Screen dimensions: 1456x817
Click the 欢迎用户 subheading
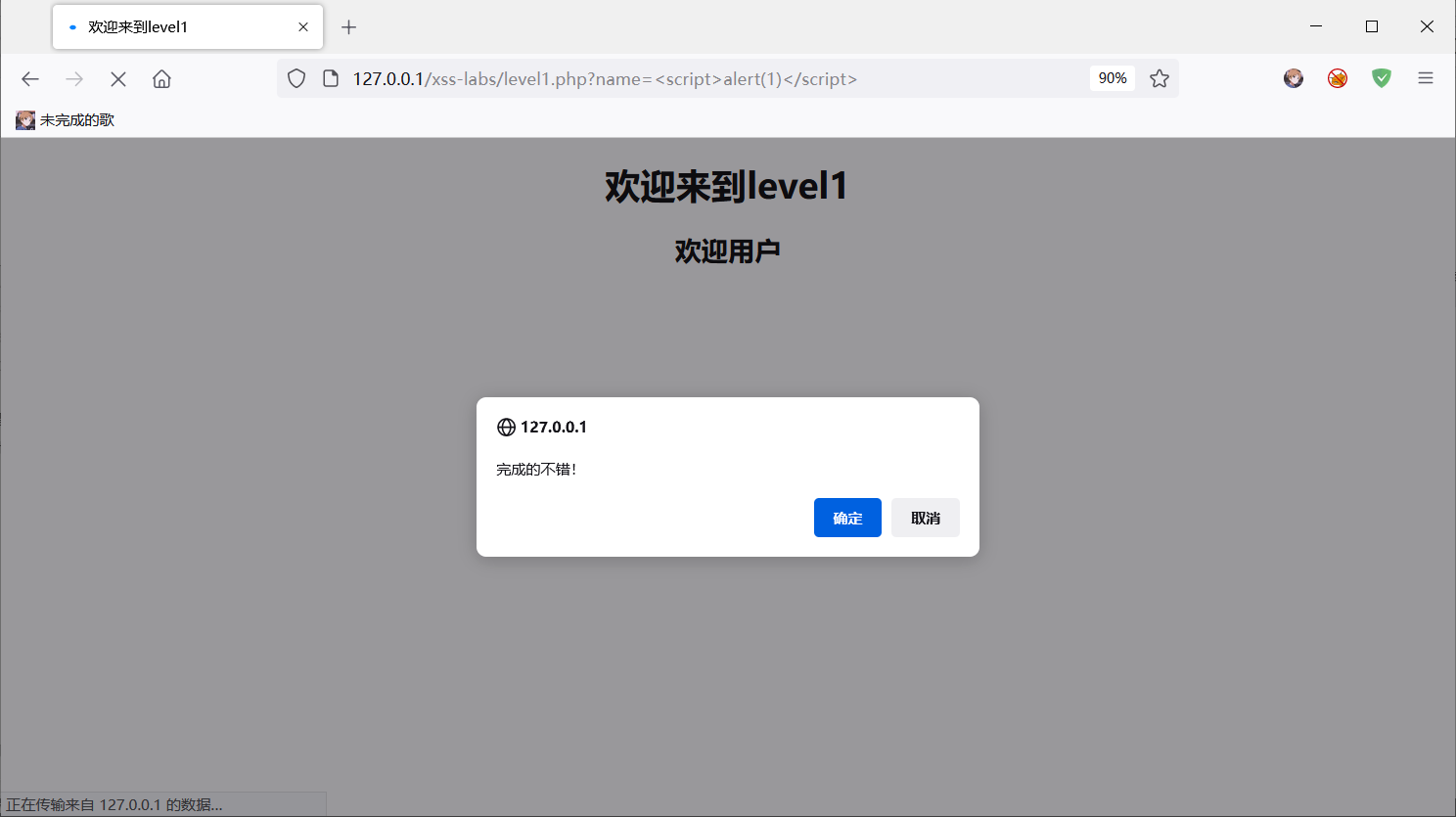point(727,251)
